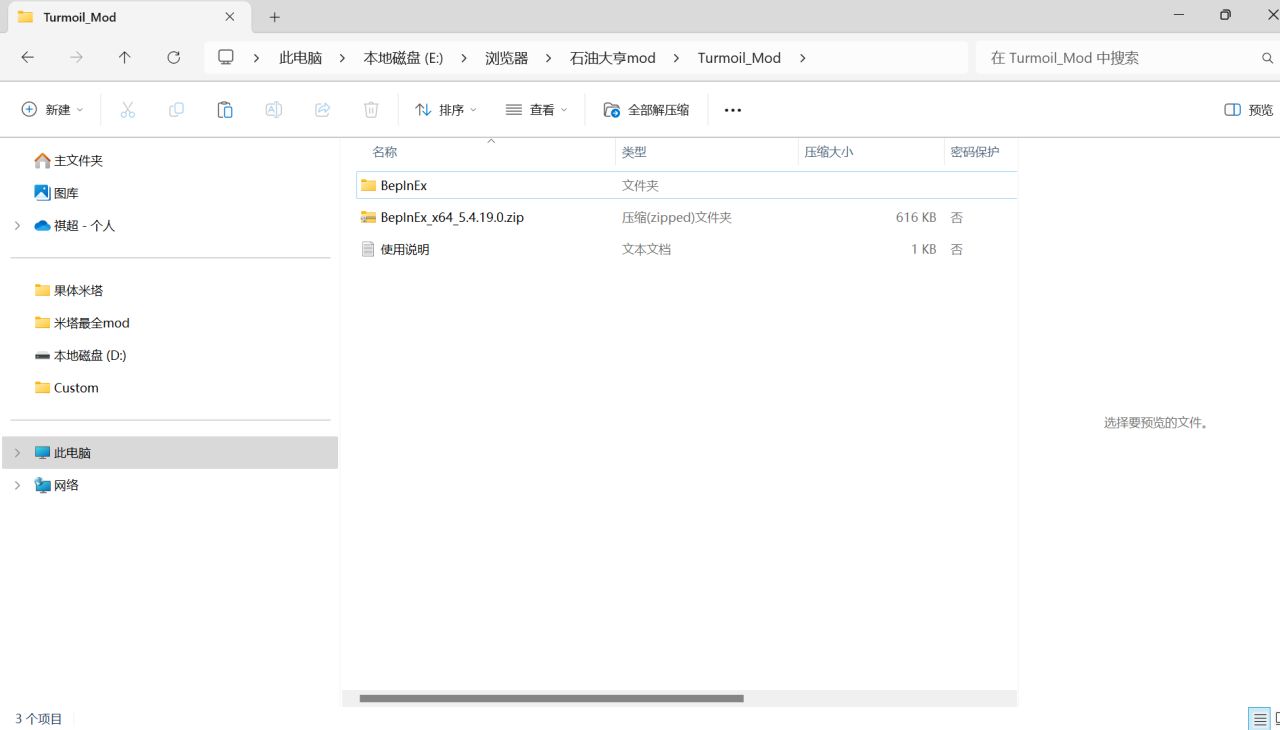
Task: Expand chevron after 此电脑 in address bar
Action: point(342,58)
